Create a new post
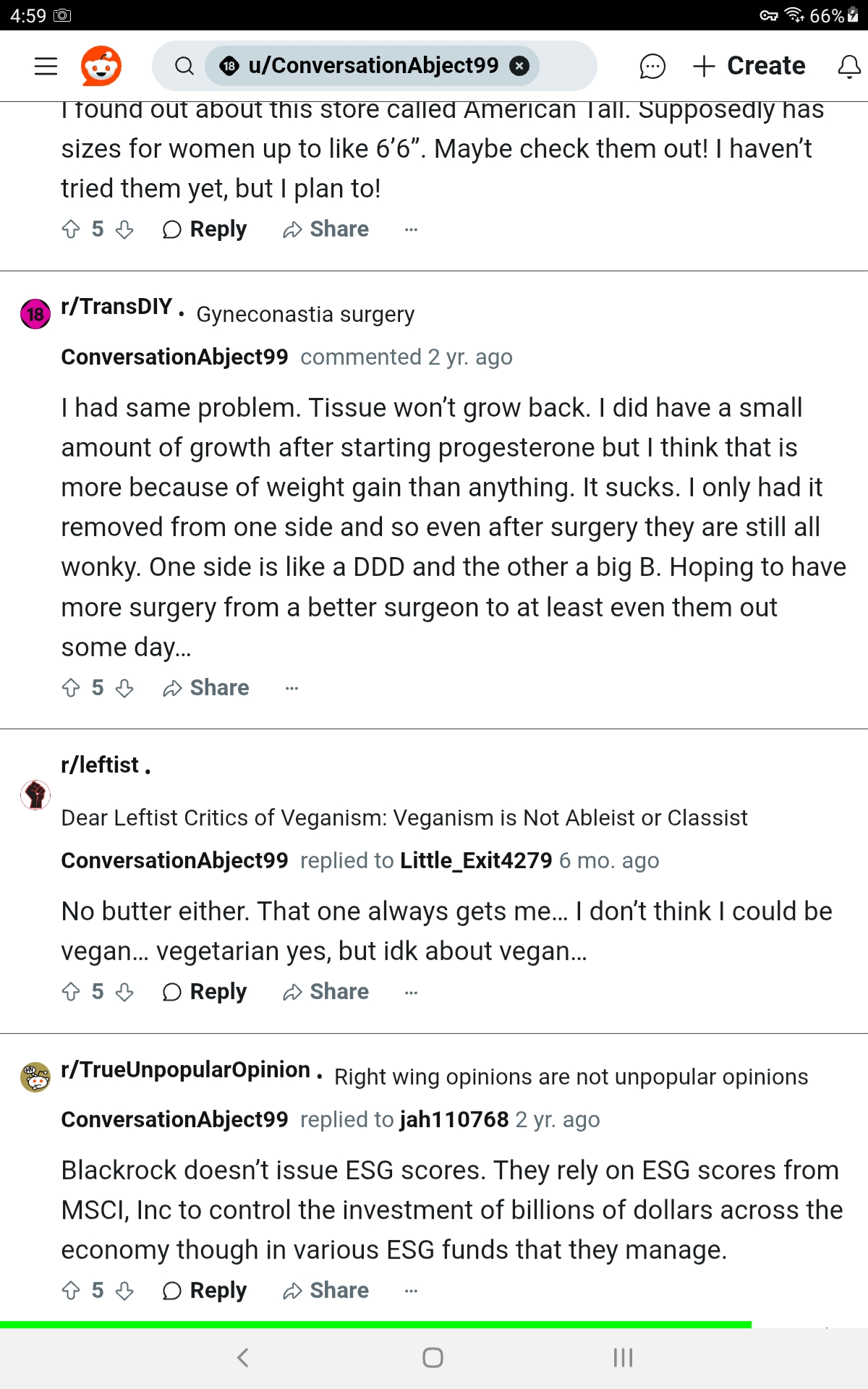 (x=749, y=66)
